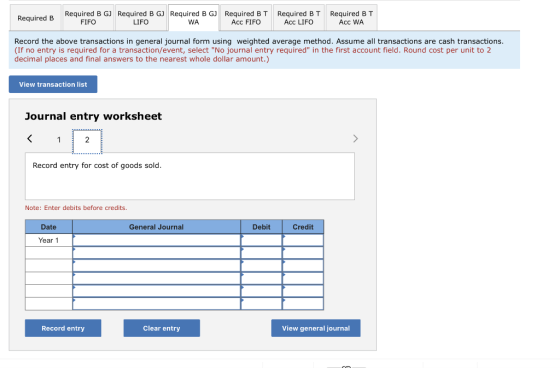Select the Required B T Acc WA tab
The width and height of the screenshot is (560, 368).
click(351, 18)
